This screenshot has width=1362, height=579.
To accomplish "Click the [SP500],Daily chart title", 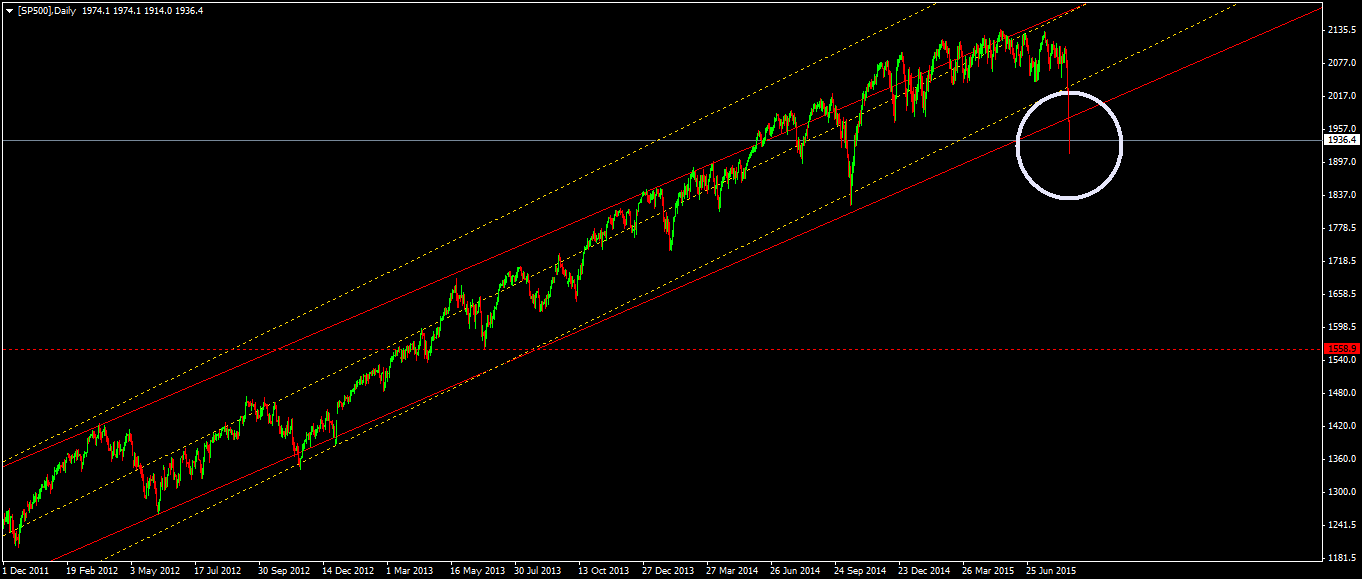I will (x=48, y=10).
